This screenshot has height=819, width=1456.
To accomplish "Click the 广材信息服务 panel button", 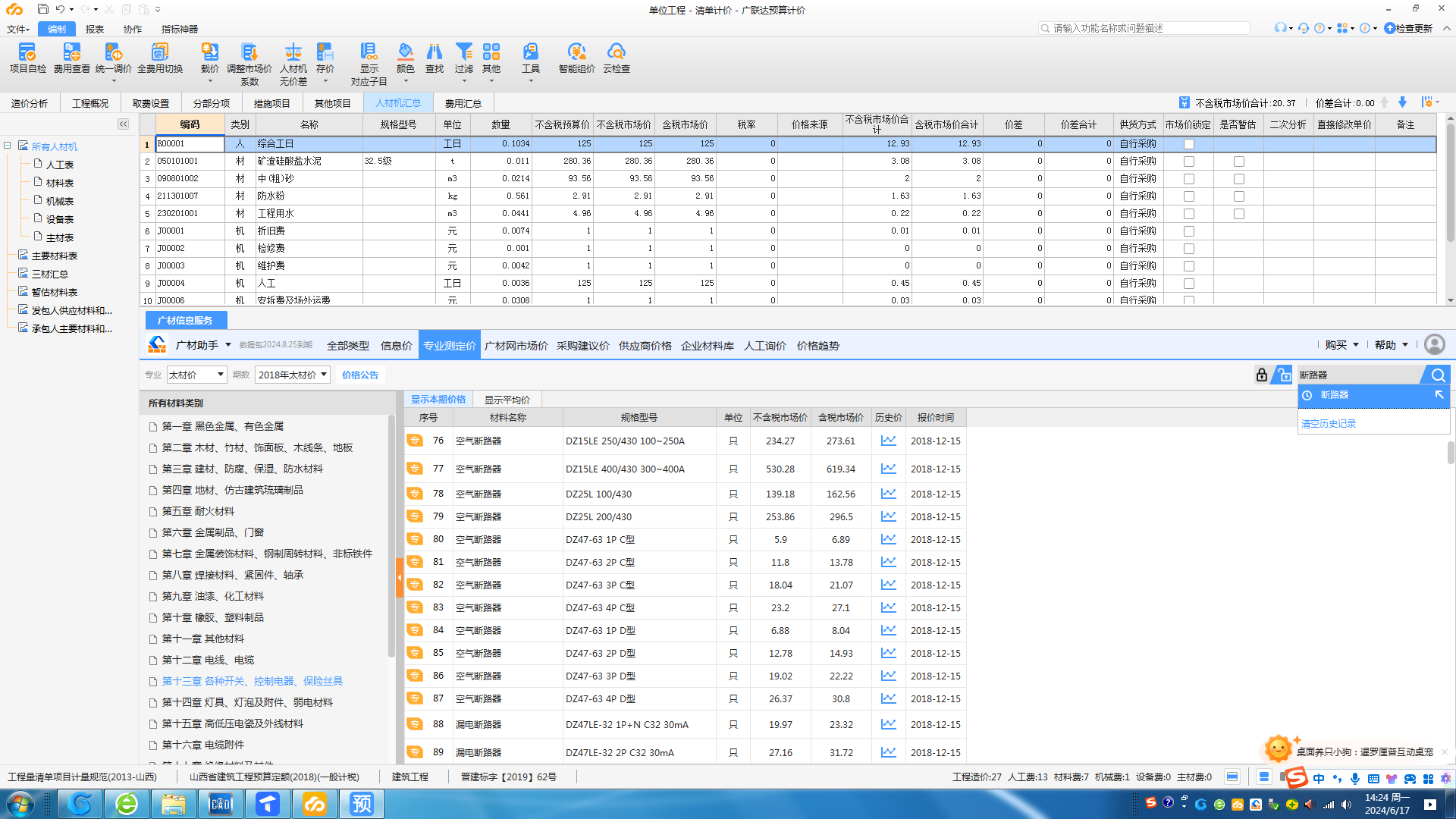I will tap(185, 320).
